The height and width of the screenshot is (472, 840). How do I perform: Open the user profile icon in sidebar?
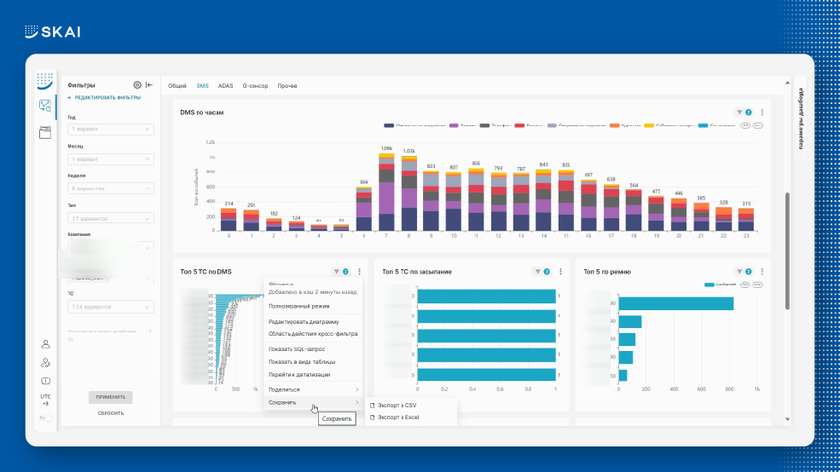pyautogui.click(x=45, y=344)
